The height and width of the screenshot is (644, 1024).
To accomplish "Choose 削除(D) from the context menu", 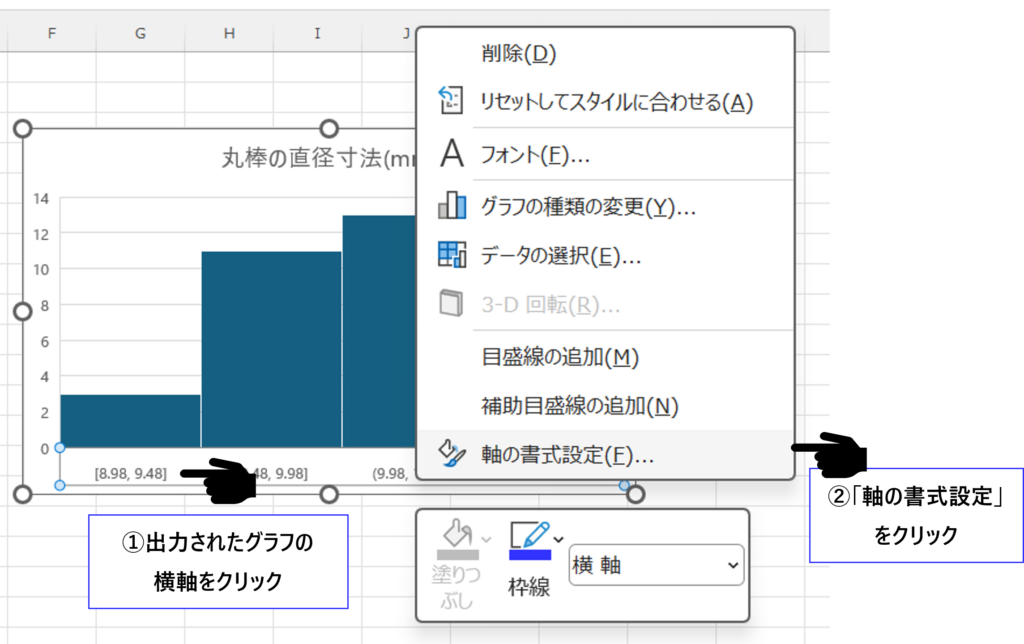I will (x=517, y=53).
